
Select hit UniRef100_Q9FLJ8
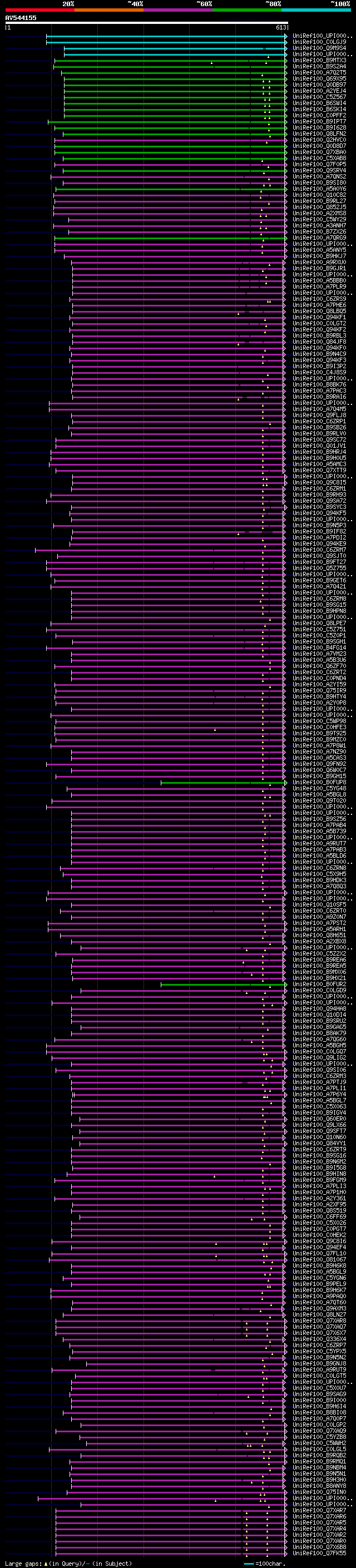pos(319,415)
